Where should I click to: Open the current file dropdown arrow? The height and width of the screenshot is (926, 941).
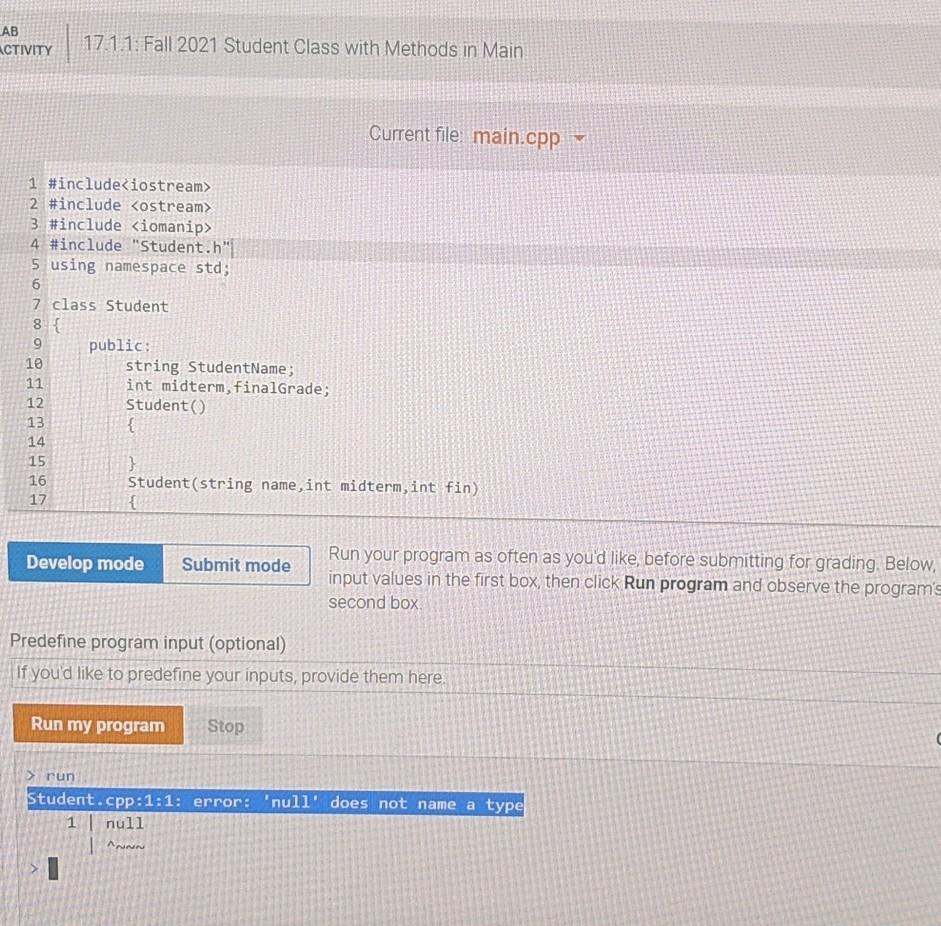(579, 138)
